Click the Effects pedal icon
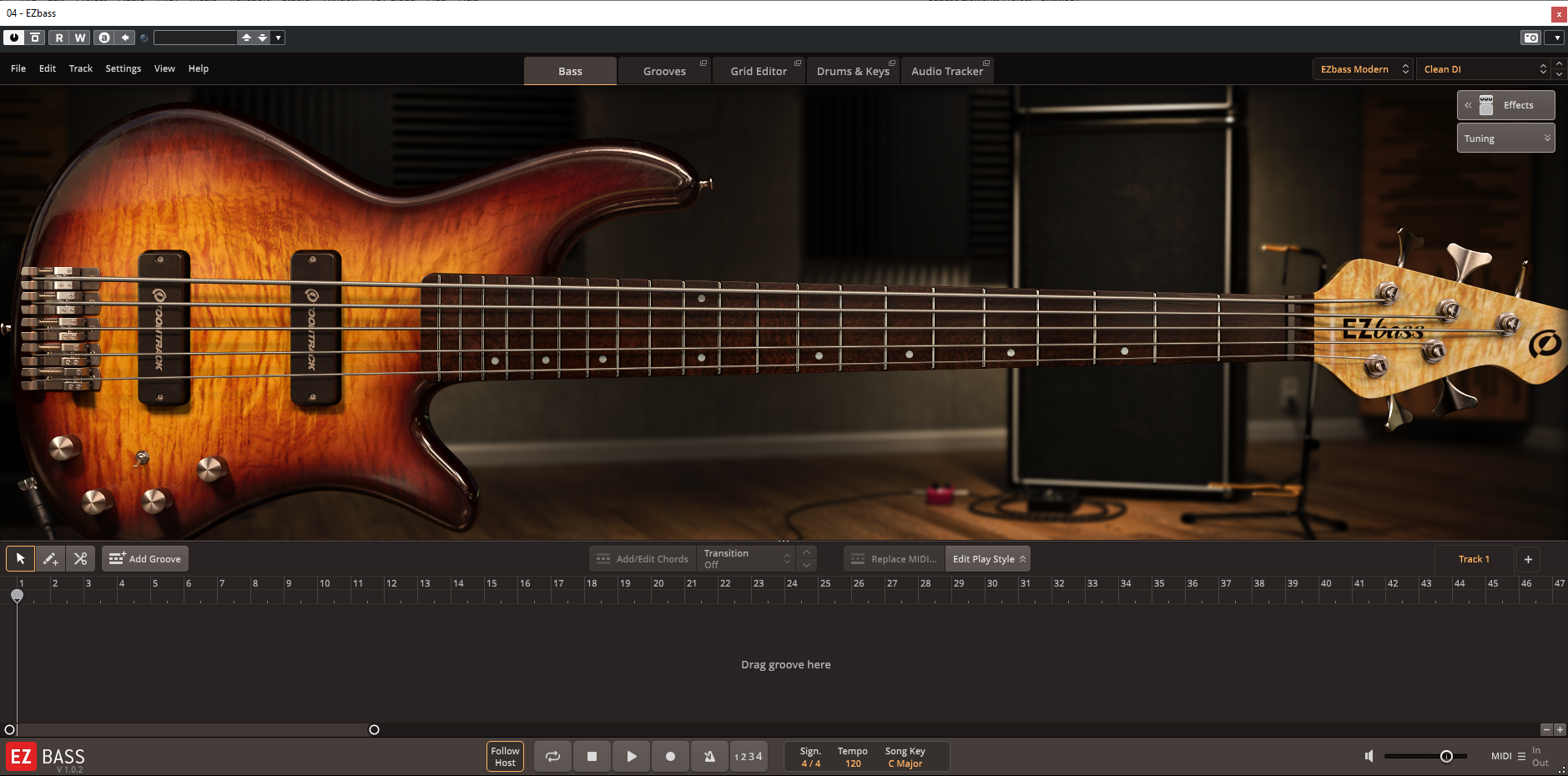The image size is (1568, 776). (x=1486, y=105)
